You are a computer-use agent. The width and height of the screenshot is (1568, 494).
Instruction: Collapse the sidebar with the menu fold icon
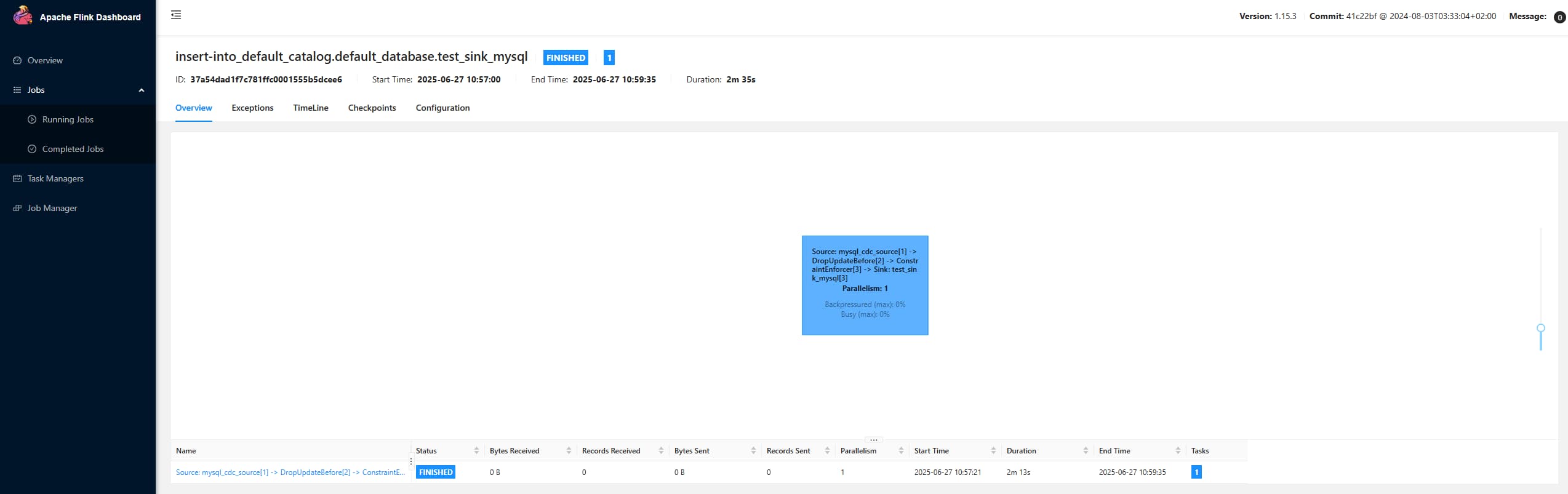(176, 15)
